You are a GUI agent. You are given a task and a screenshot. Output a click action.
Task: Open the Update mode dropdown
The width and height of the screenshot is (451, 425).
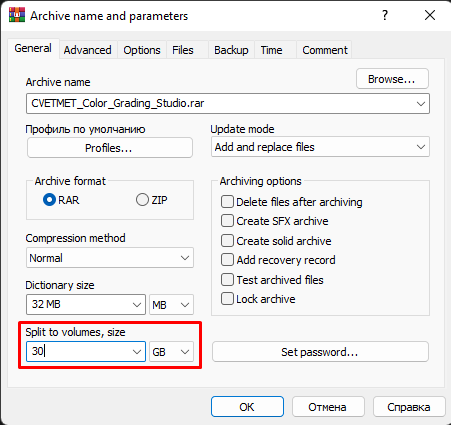(x=320, y=147)
